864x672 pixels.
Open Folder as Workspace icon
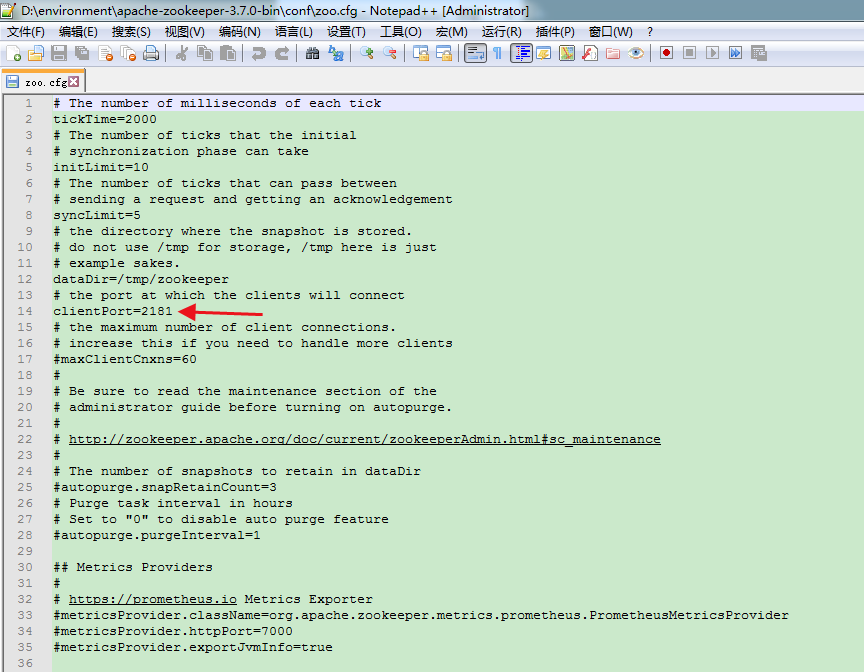613,53
